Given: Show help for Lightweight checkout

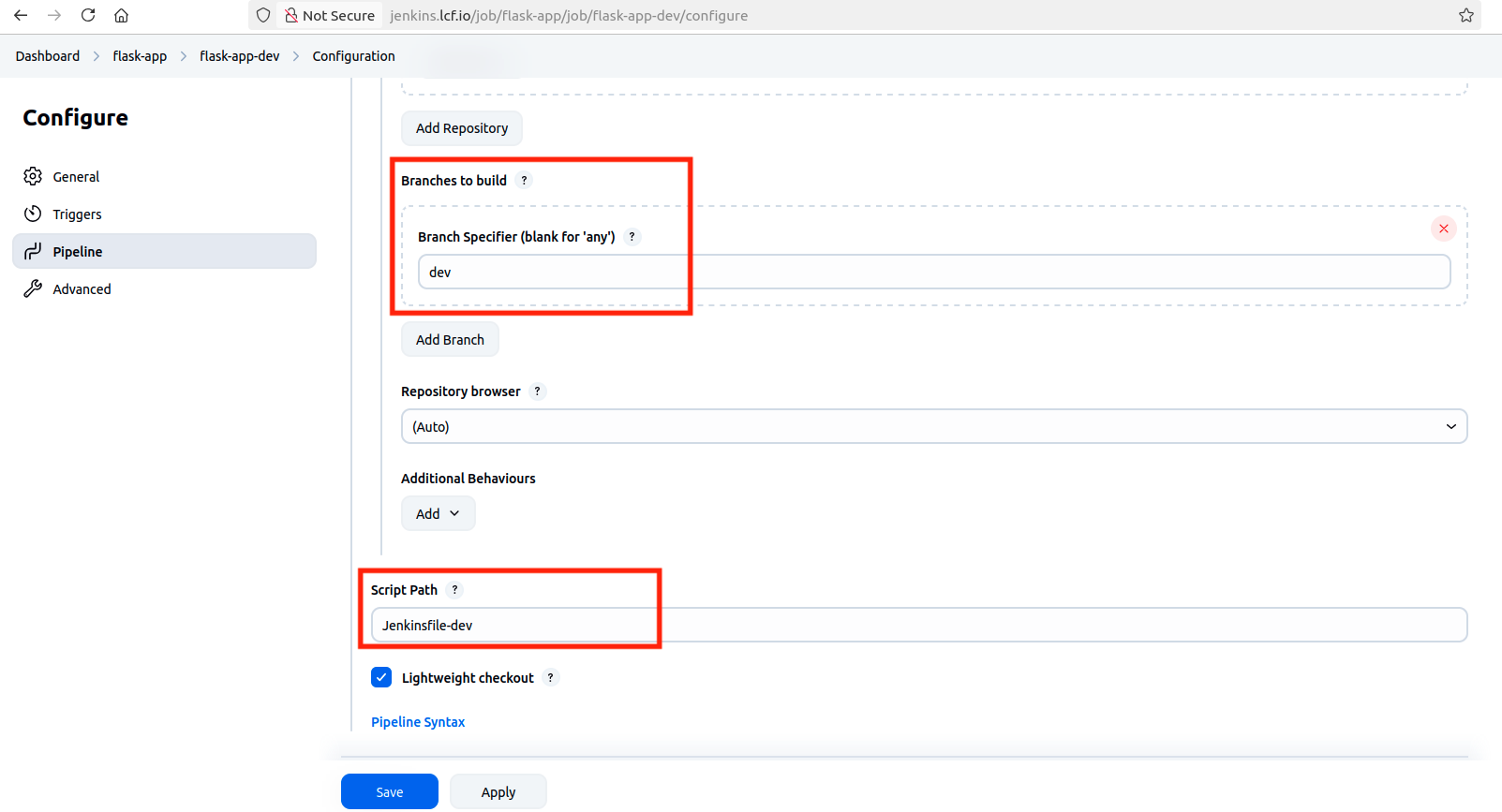Looking at the screenshot, I should pyautogui.click(x=550, y=678).
